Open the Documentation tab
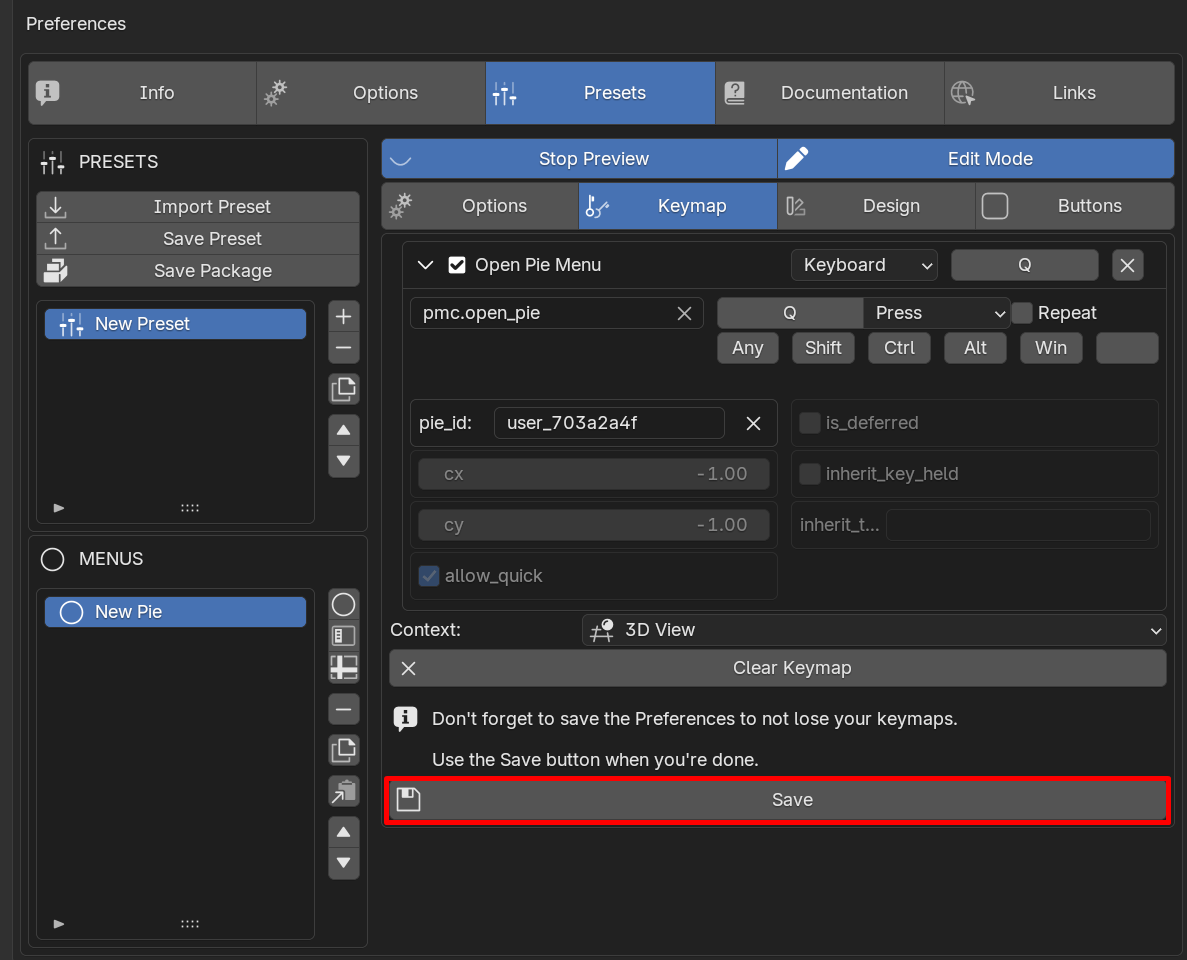Screen dimensions: 1187x960 (x=830, y=93)
